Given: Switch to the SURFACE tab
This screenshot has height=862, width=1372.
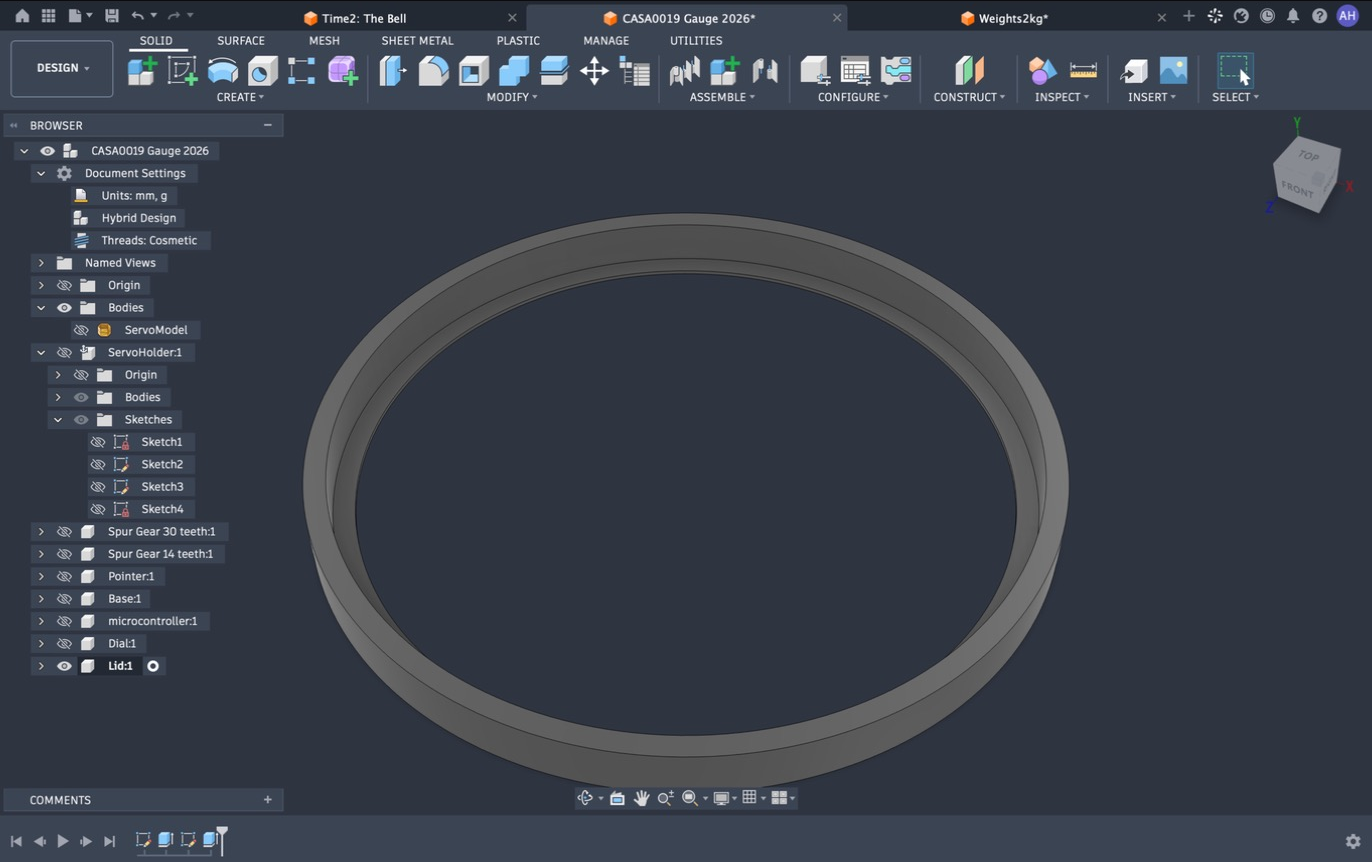Looking at the screenshot, I should 241,41.
